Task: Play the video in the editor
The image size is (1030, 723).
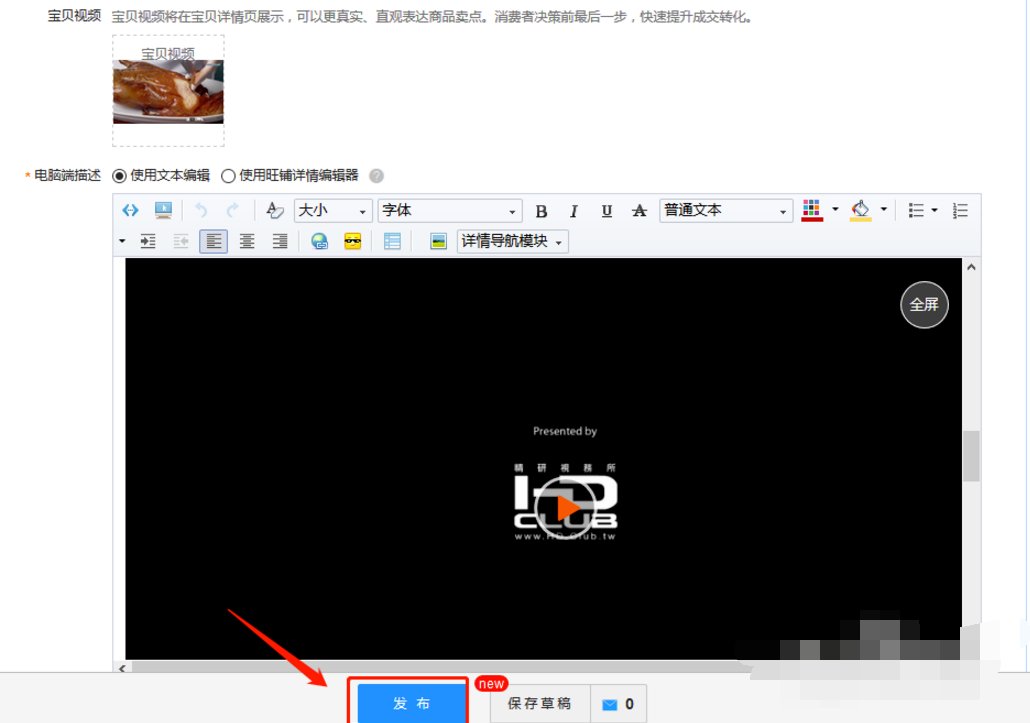Action: coord(565,508)
